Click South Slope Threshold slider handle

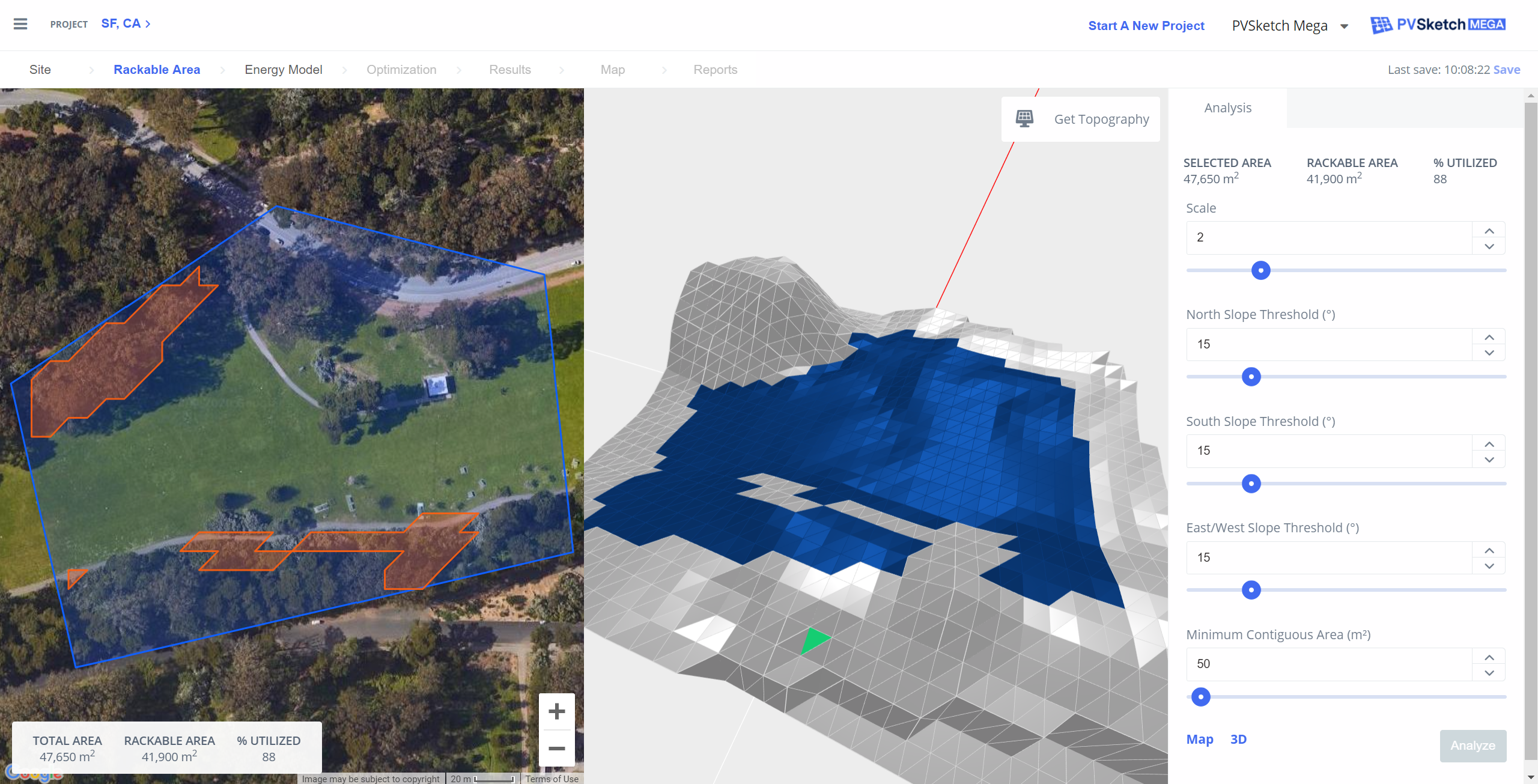click(x=1251, y=484)
